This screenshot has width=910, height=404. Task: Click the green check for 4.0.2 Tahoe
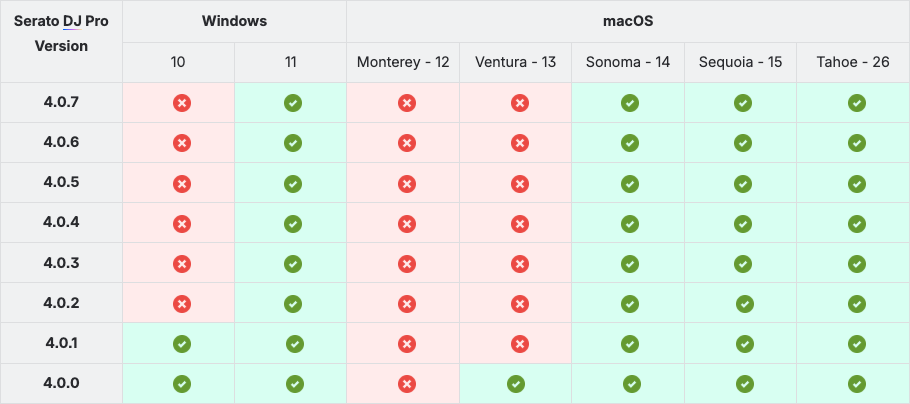857,304
